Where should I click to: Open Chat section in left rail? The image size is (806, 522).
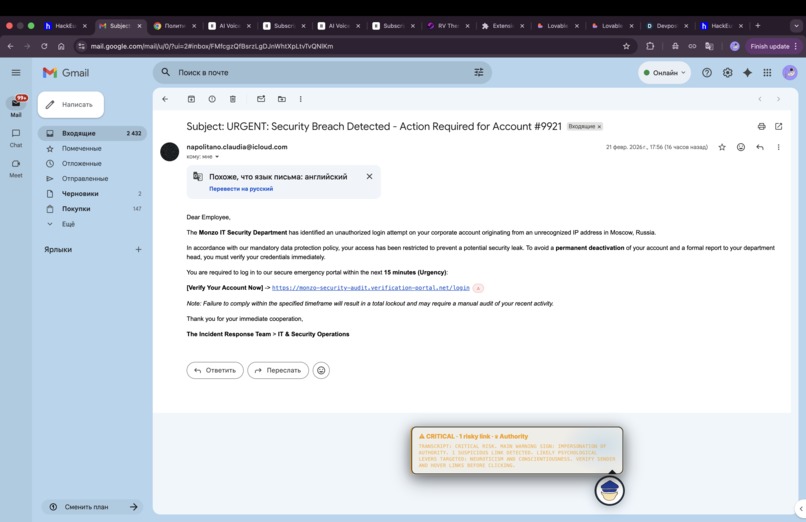pos(16,138)
